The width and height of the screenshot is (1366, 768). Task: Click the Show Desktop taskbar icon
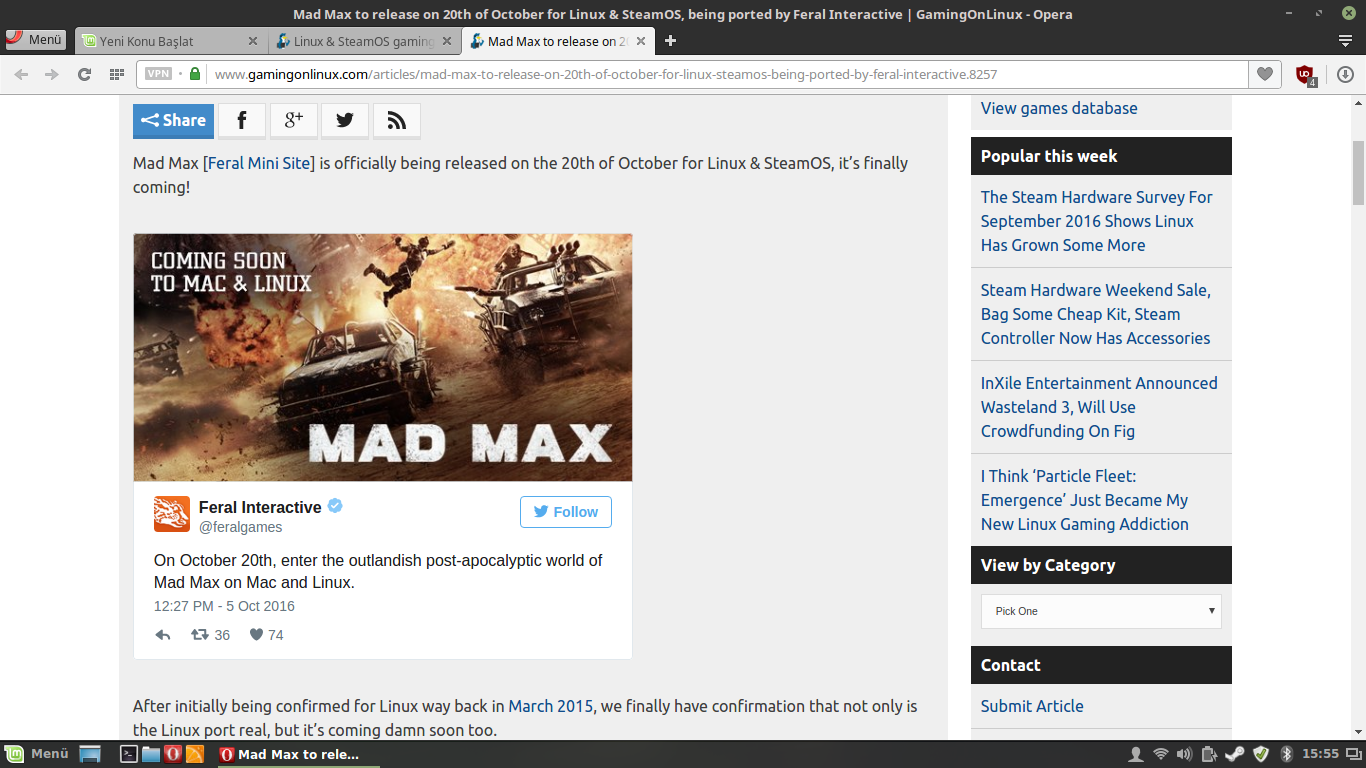coord(91,754)
